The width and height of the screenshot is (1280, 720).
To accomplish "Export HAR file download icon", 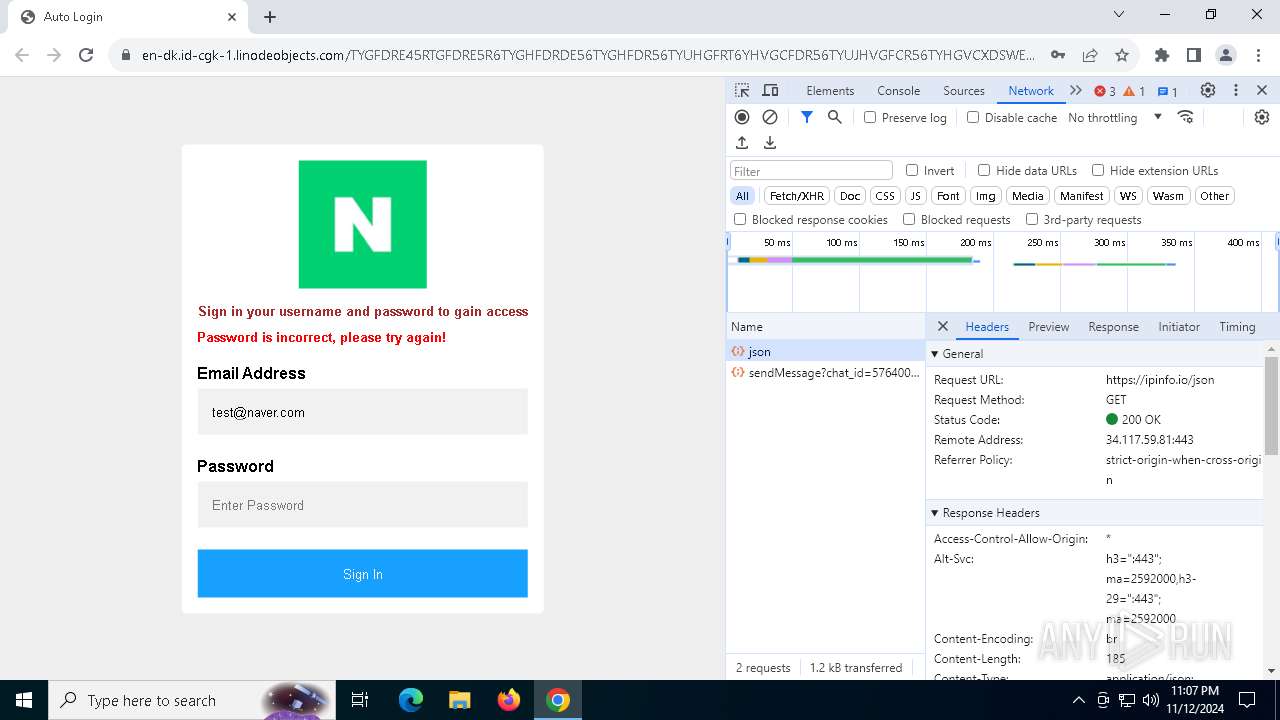I will [x=770, y=143].
